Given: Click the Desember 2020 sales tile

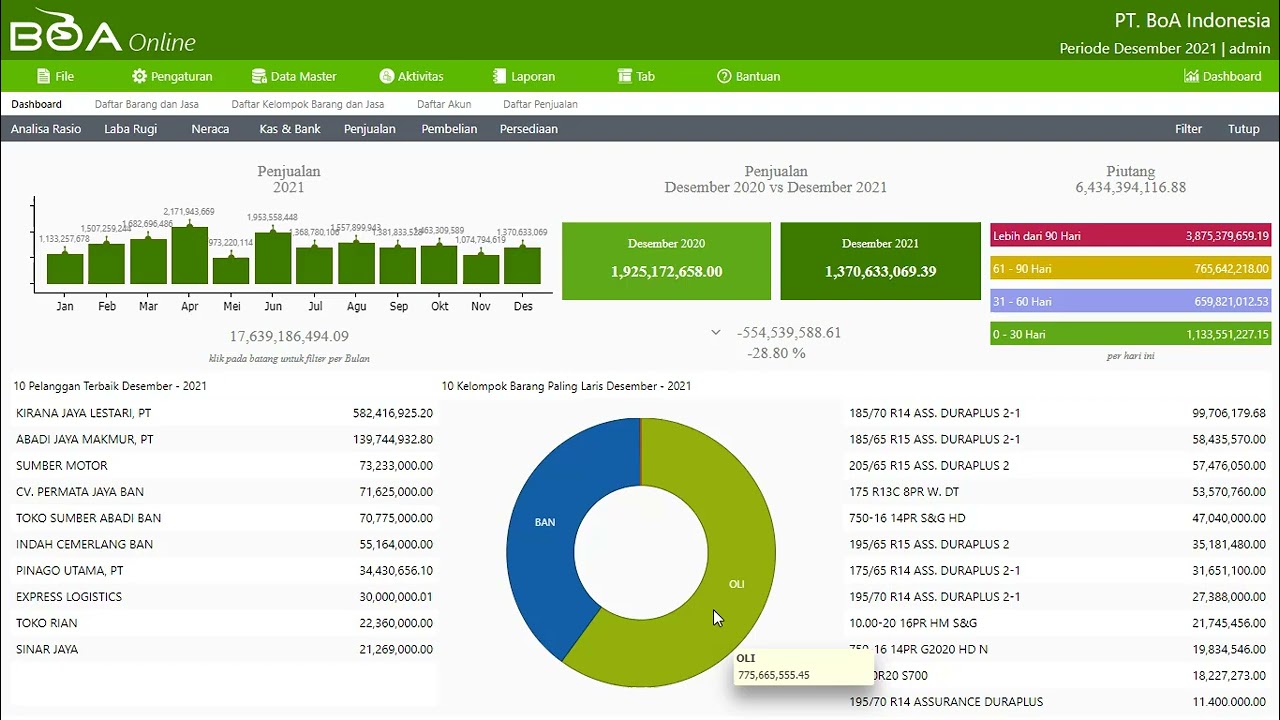Looking at the screenshot, I should point(666,261).
